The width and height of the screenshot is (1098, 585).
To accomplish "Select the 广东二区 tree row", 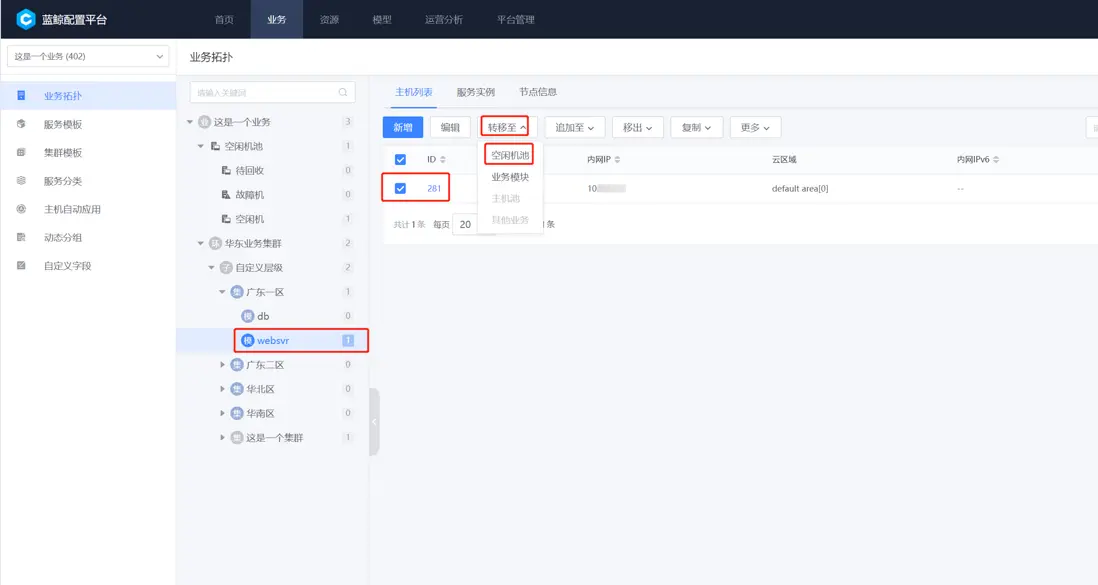I will click(x=272, y=364).
